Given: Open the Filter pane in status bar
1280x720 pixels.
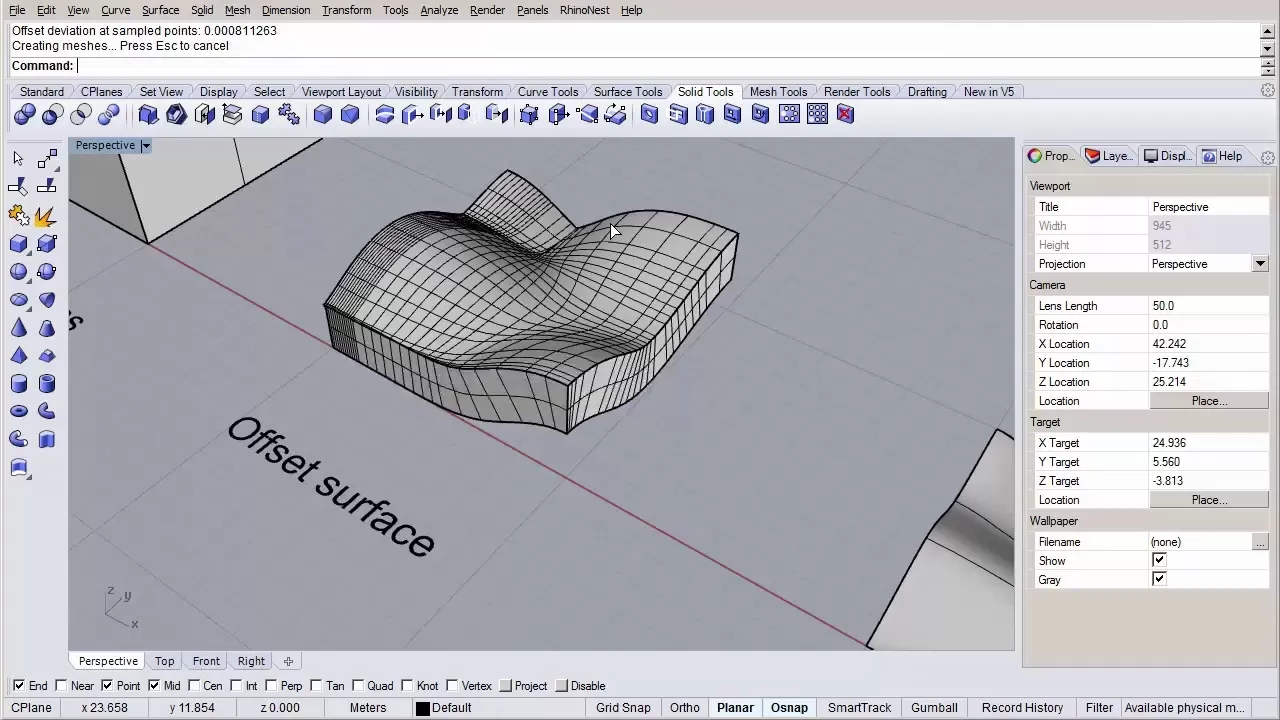Looking at the screenshot, I should point(1099,708).
